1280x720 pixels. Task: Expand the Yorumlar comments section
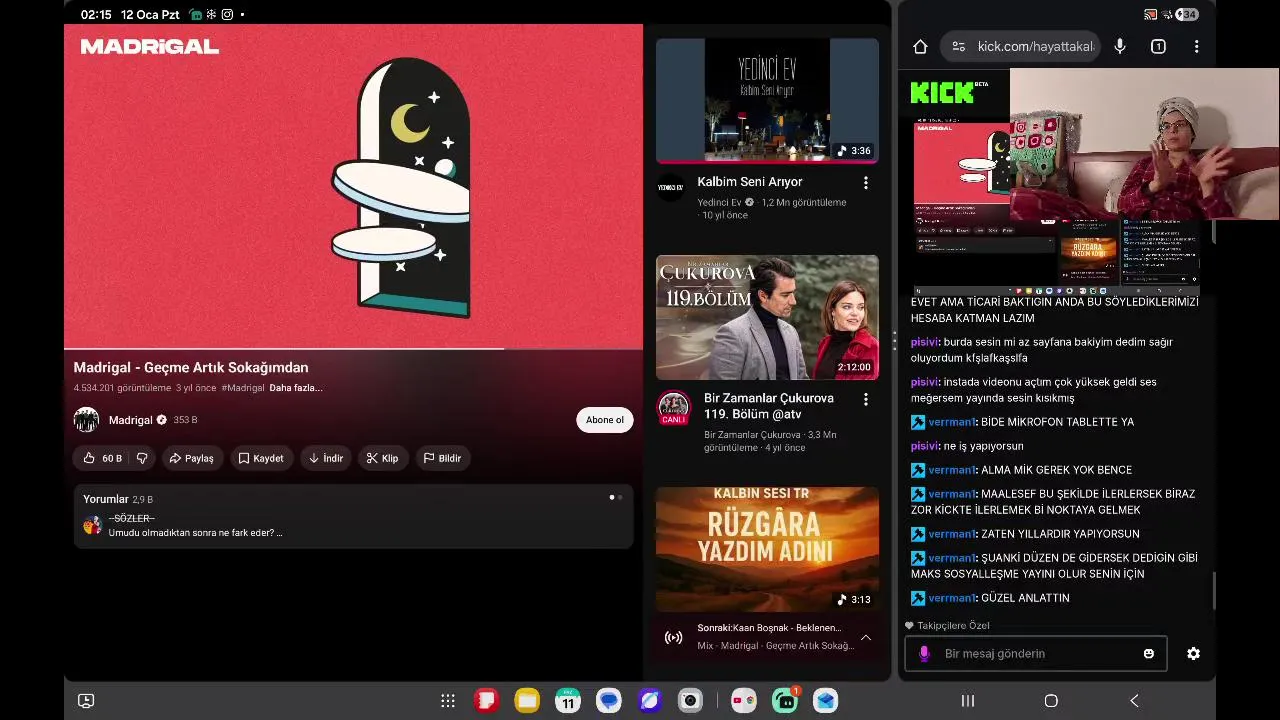pyautogui.click(x=353, y=516)
